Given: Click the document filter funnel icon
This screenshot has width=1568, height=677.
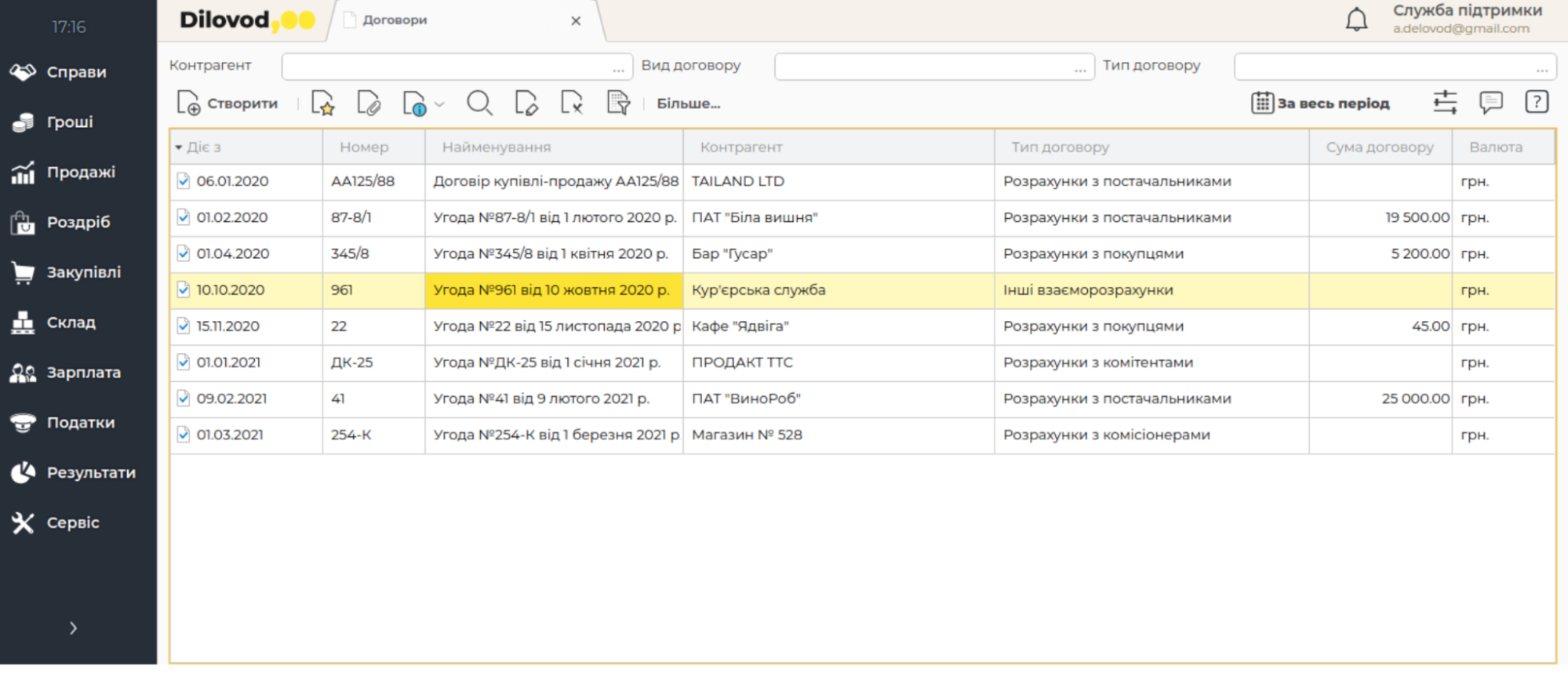Looking at the screenshot, I should [618, 104].
